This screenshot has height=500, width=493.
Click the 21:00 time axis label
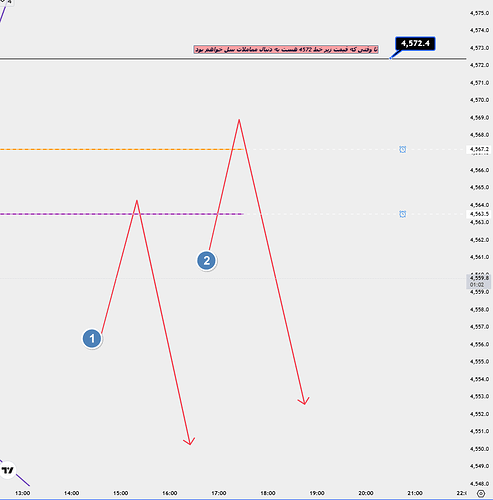(x=415, y=493)
